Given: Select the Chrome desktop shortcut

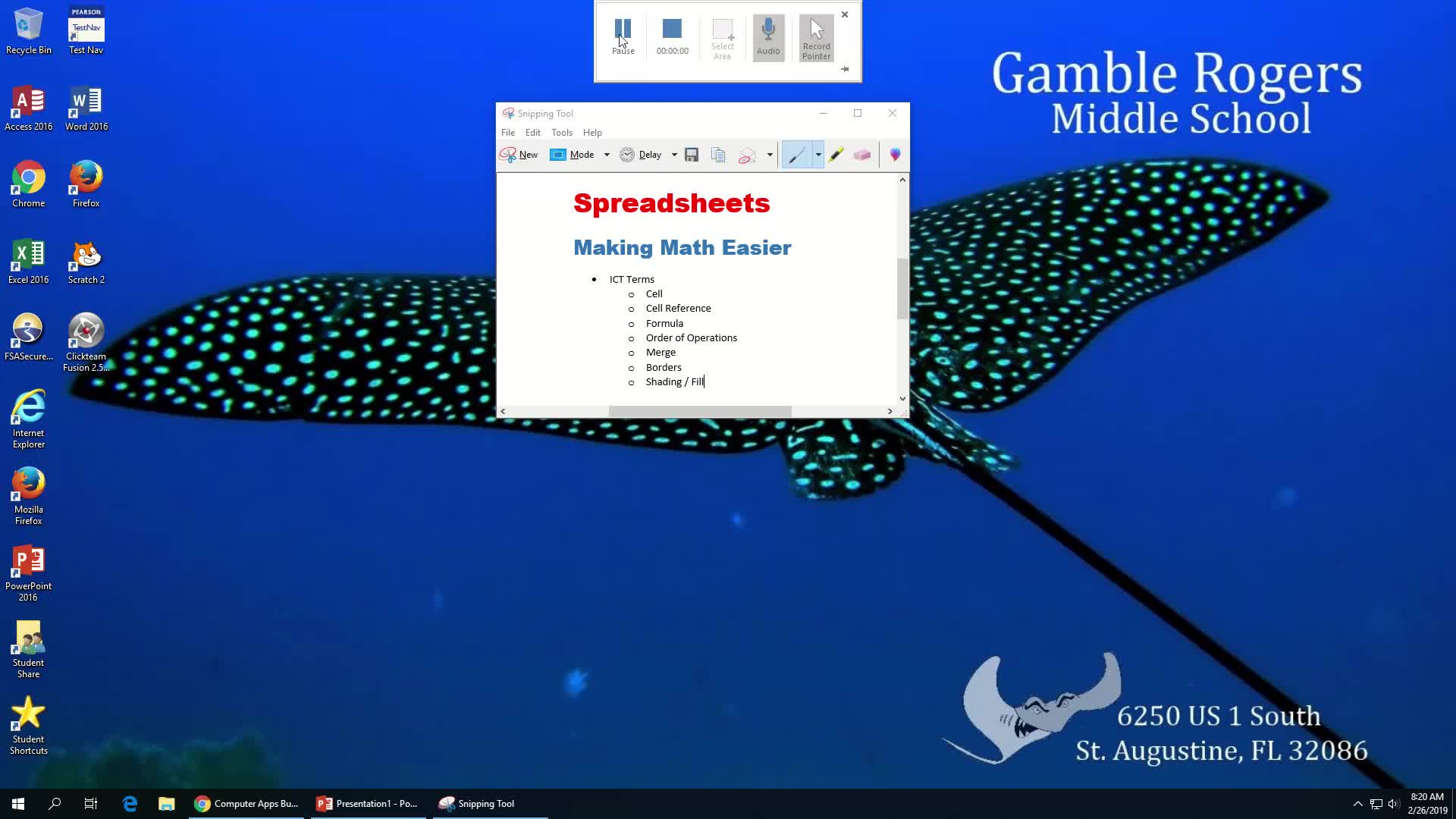Looking at the screenshot, I should coord(29,184).
